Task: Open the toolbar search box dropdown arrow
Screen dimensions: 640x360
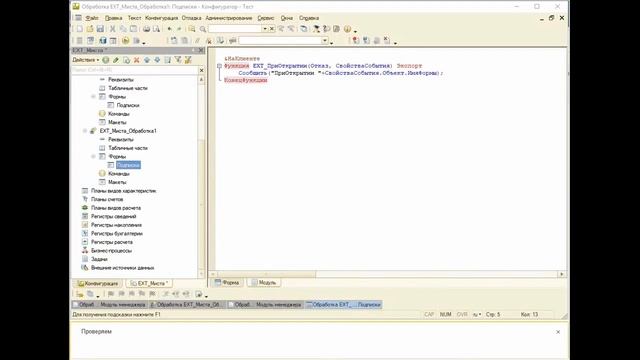Action: [264, 29]
